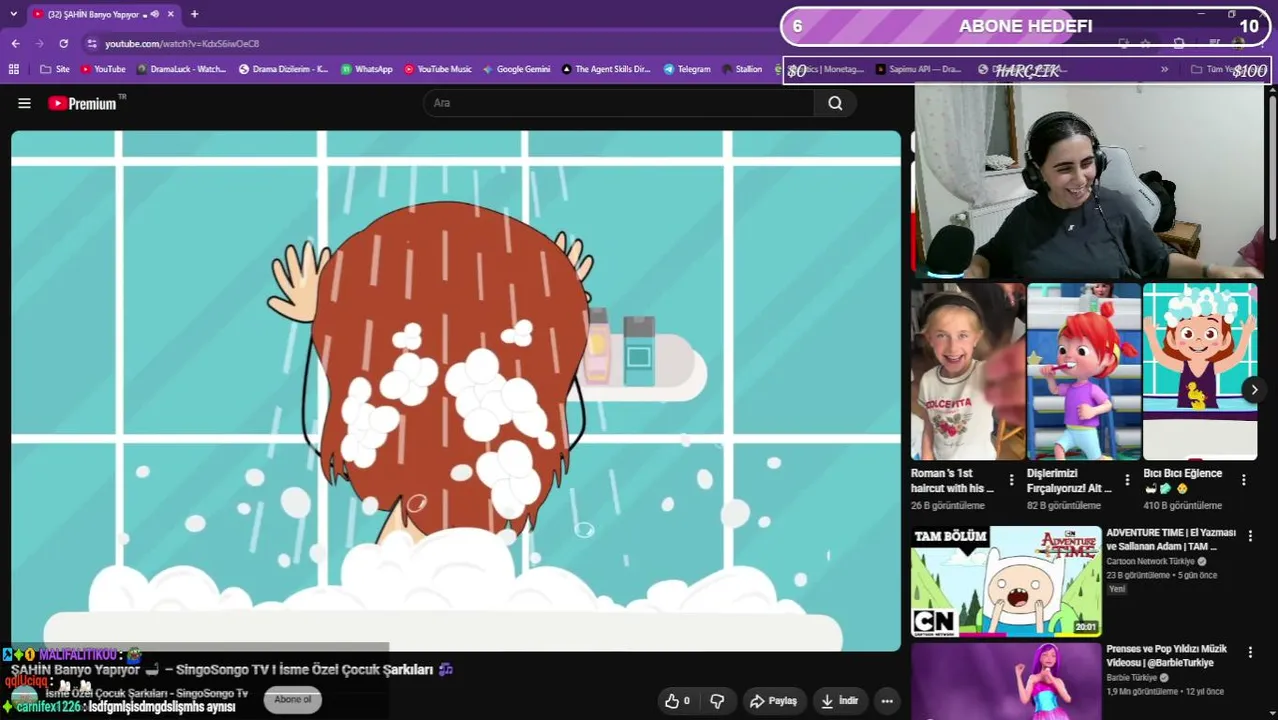
Task: Open Dişlerimizi Fırçalıyoruz short thumbnail
Action: pyautogui.click(x=1084, y=371)
